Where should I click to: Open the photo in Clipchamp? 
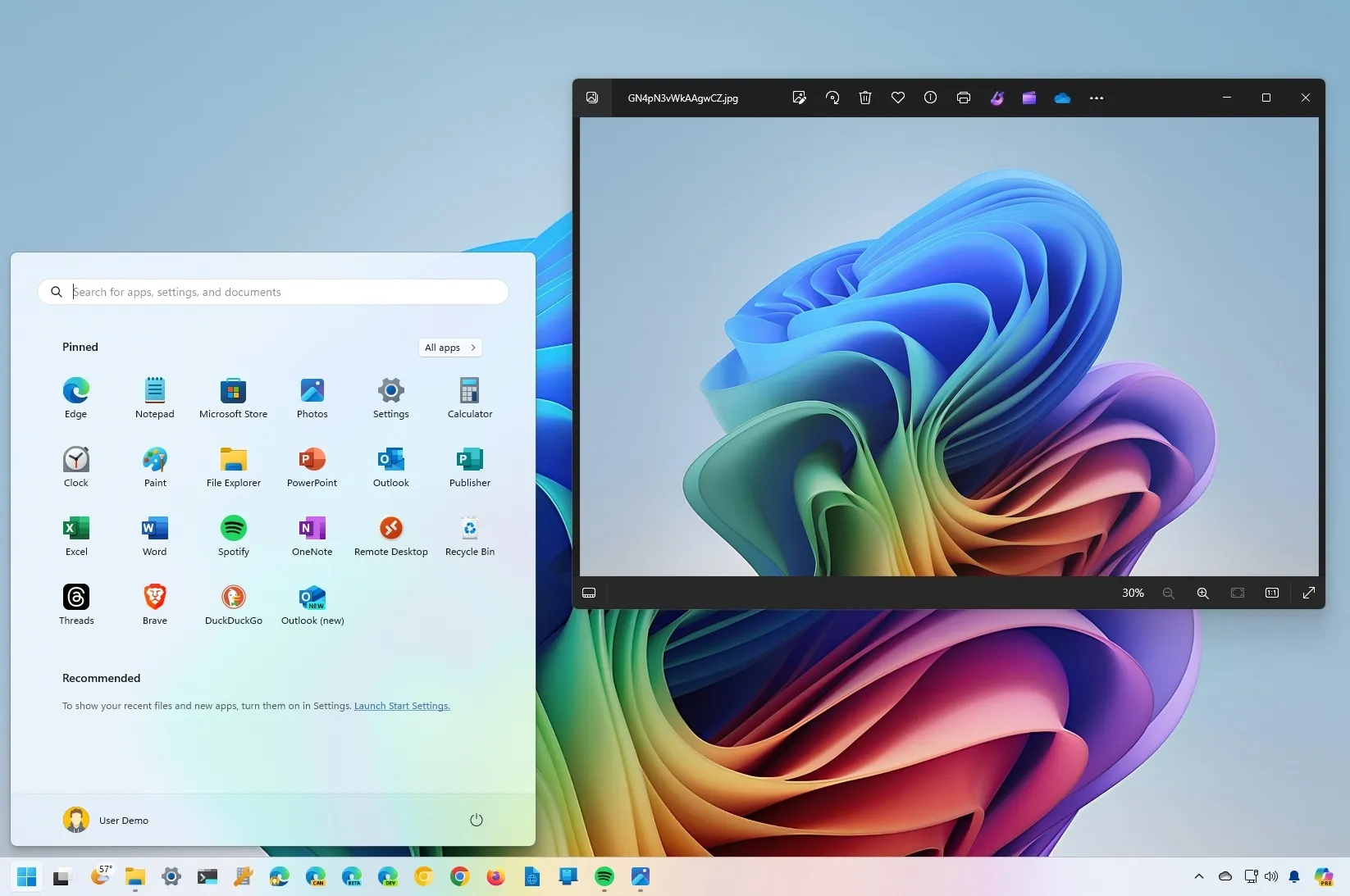click(1029, 98)
